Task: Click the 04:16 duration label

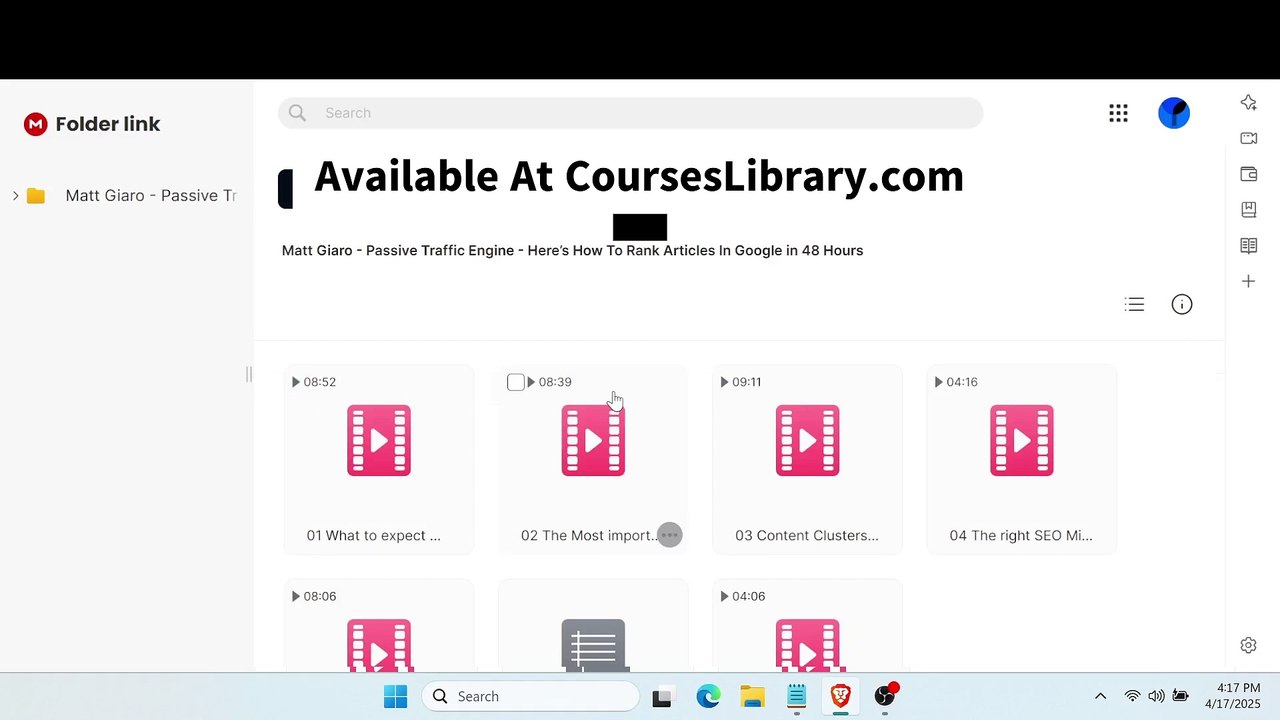Action: pos(962,382)
